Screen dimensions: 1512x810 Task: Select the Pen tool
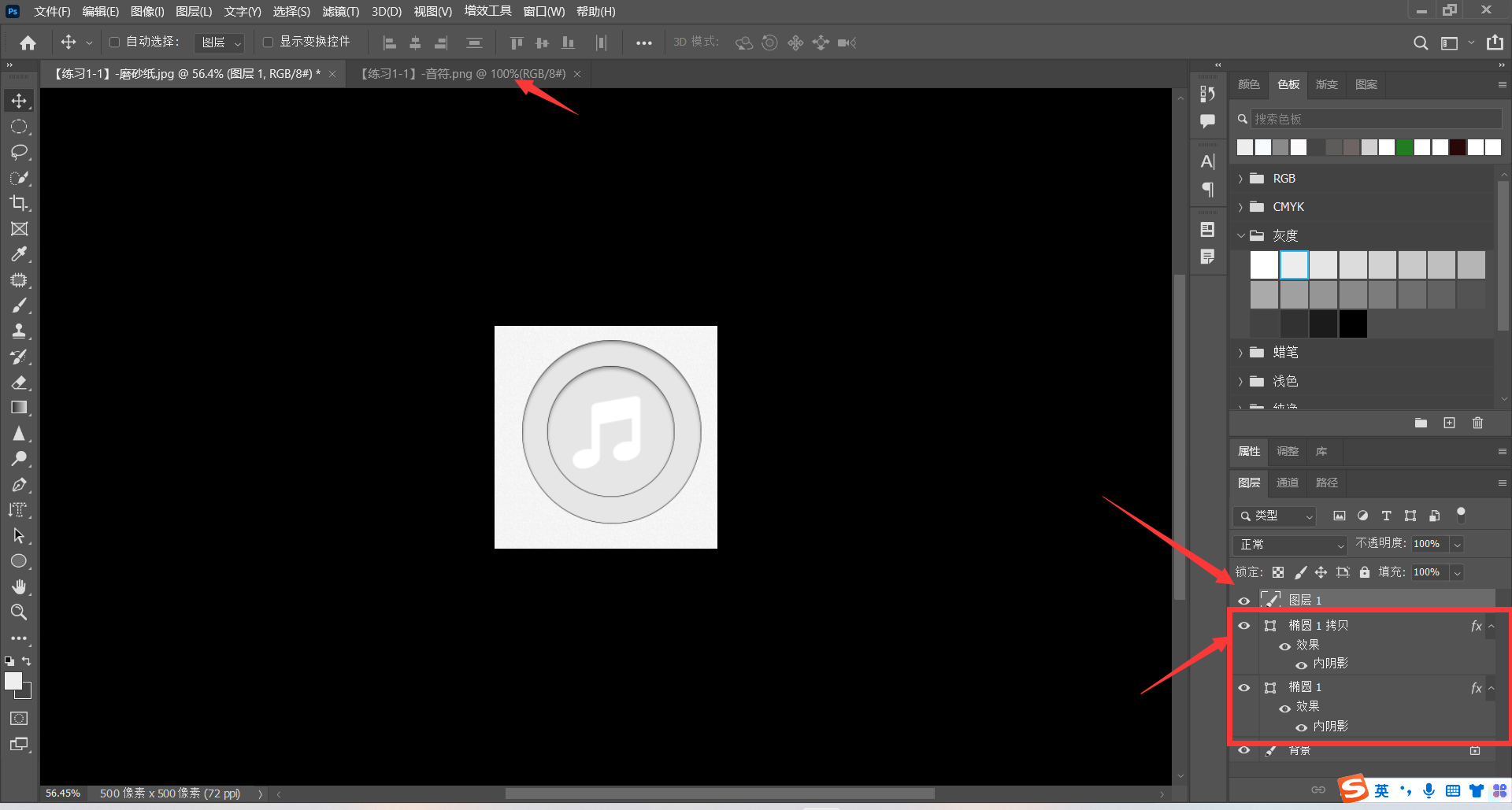(19, 485)
